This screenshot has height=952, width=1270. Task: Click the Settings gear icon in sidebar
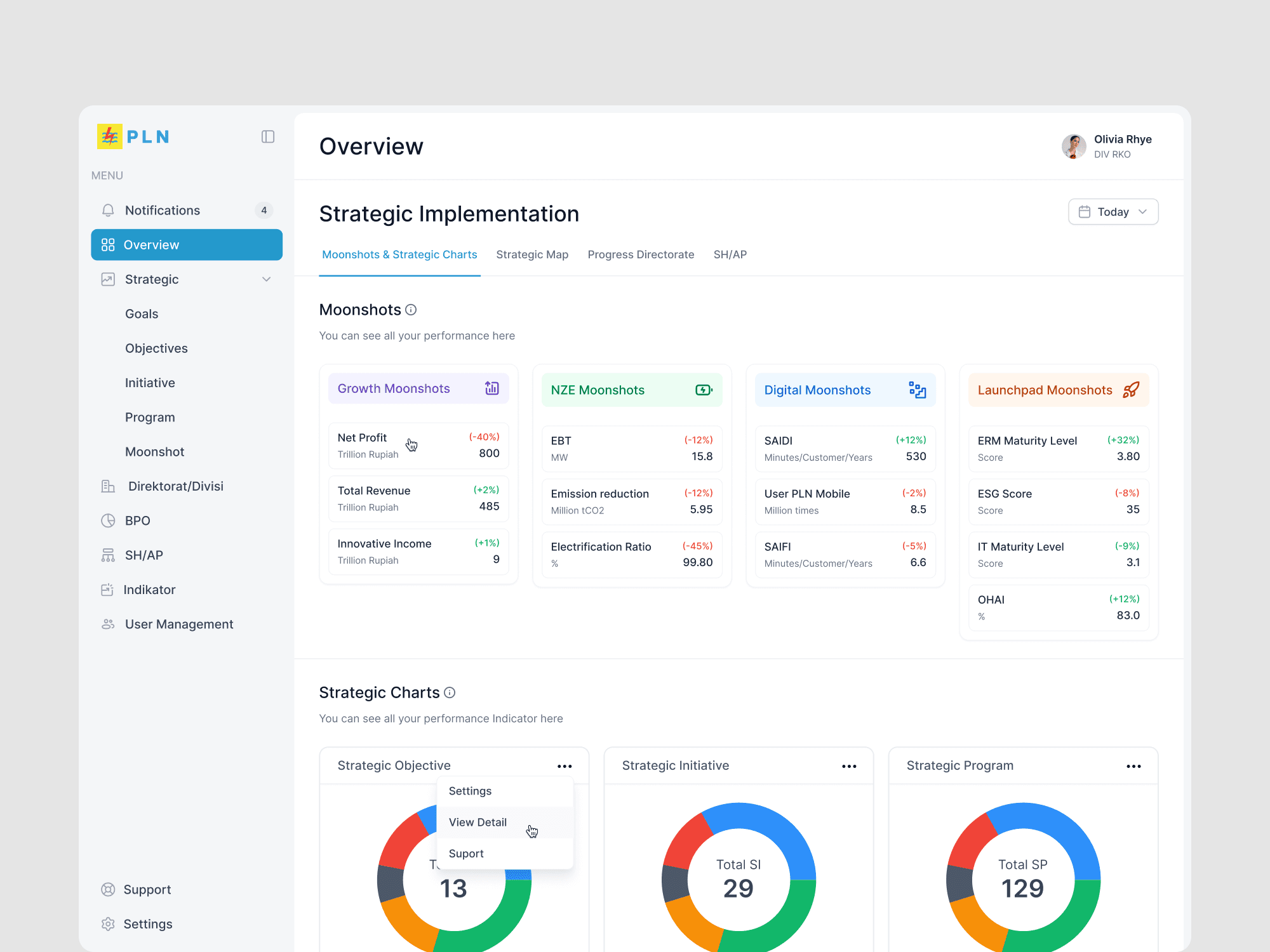coord(108,924)
